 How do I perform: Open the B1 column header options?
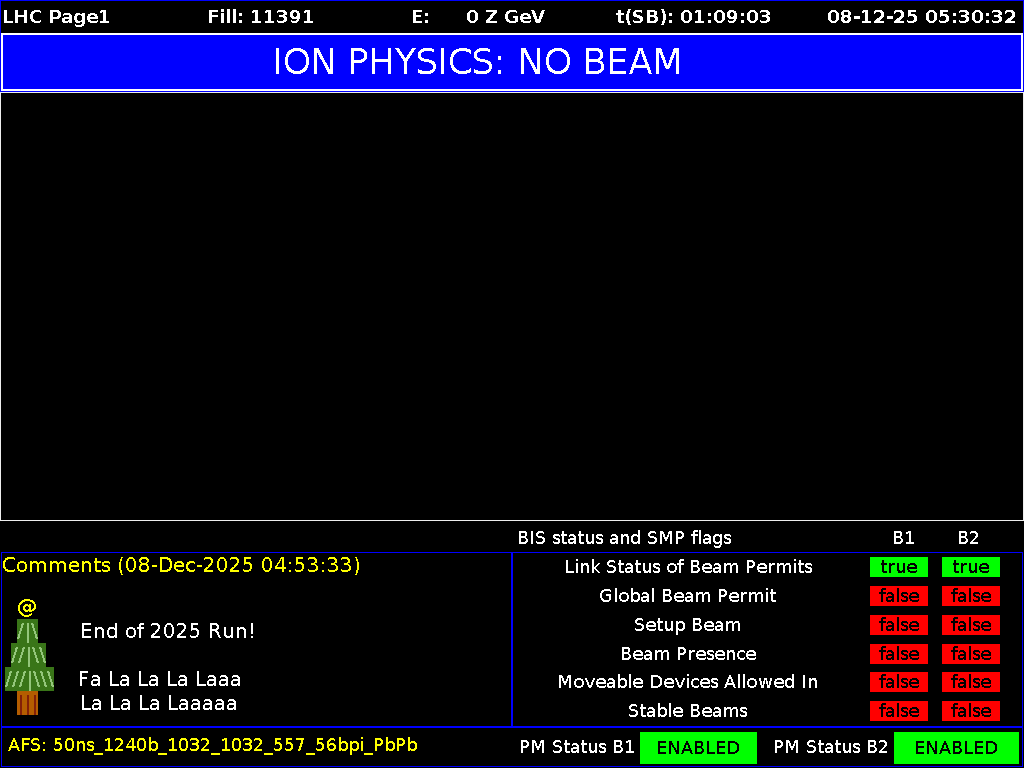(x=903, y=538)
